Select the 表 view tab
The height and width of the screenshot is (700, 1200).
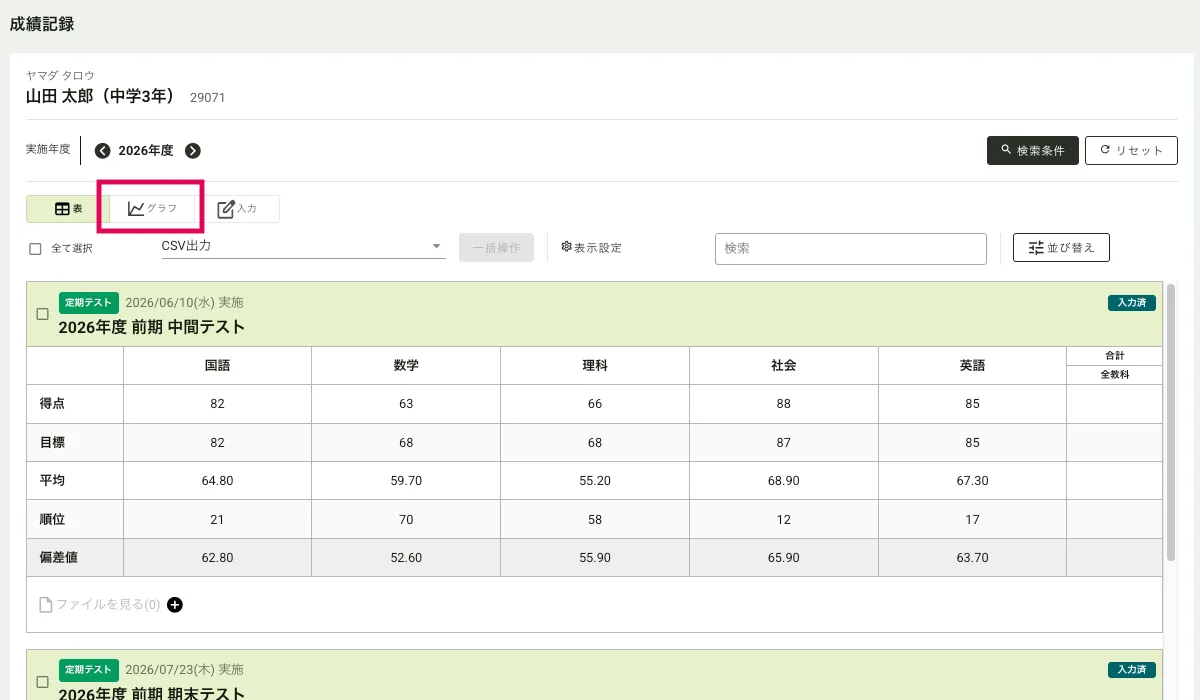click(68, 209)
